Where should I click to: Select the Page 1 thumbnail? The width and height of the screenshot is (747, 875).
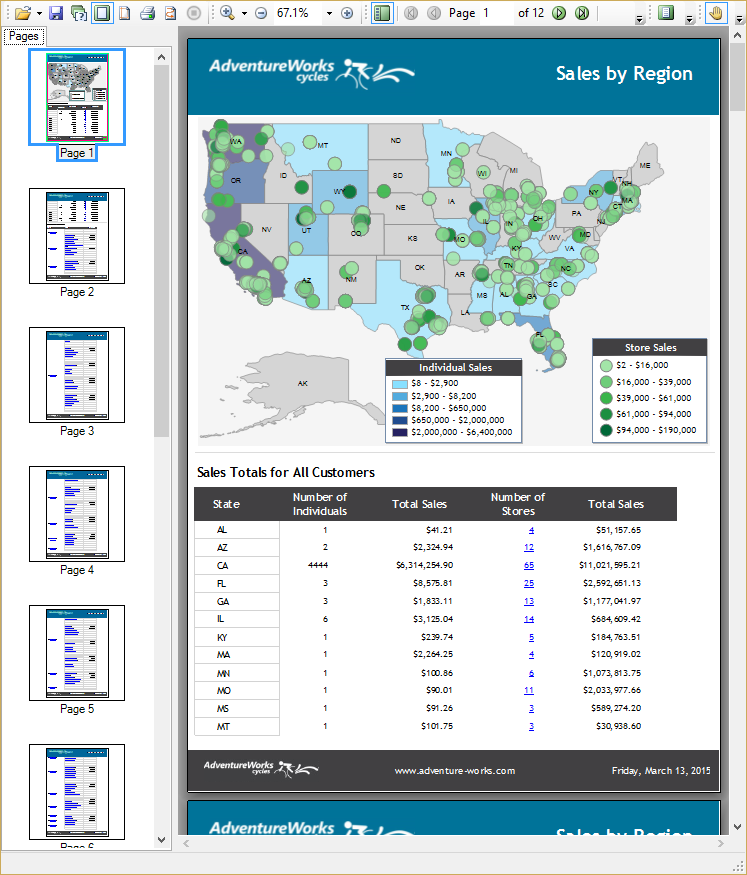tap(77, 97)
